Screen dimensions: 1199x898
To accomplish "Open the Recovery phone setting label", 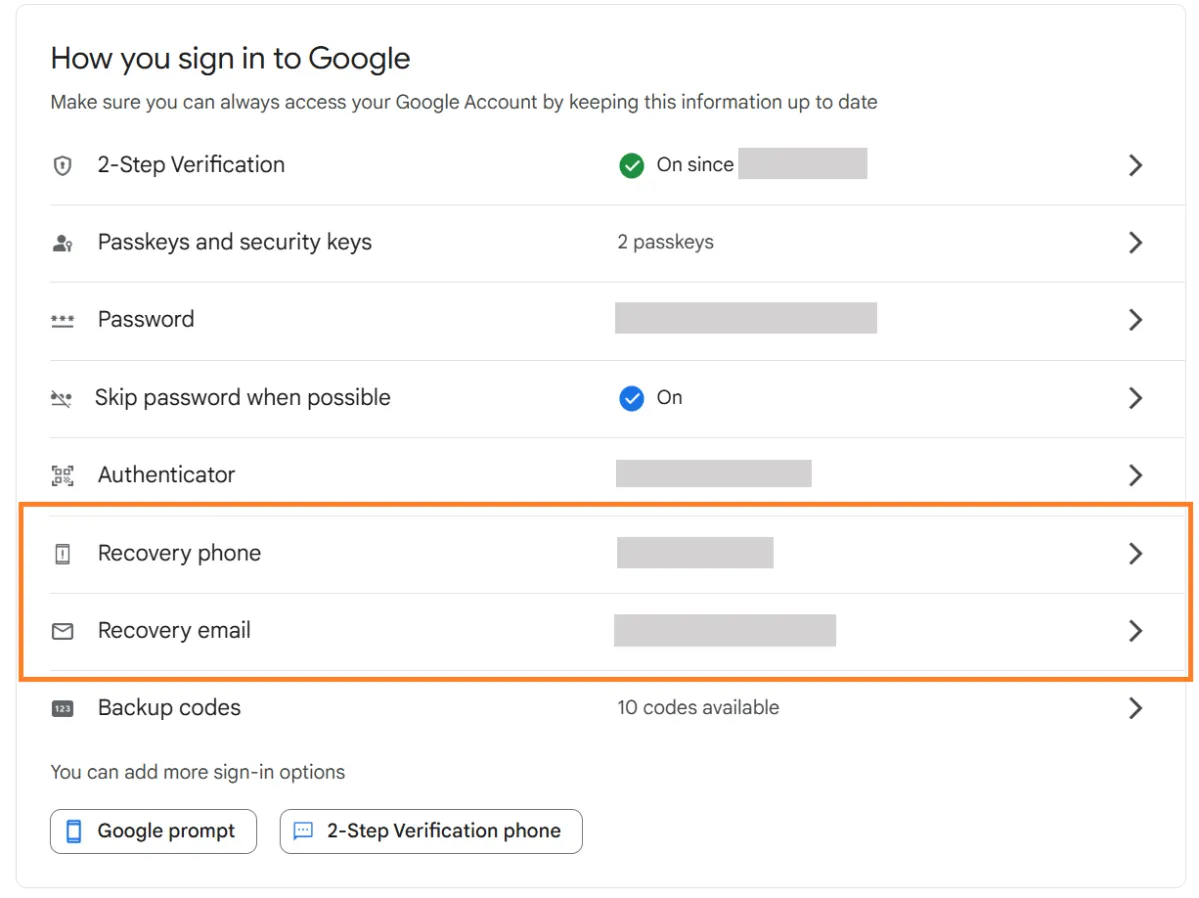I will point(179,554).
